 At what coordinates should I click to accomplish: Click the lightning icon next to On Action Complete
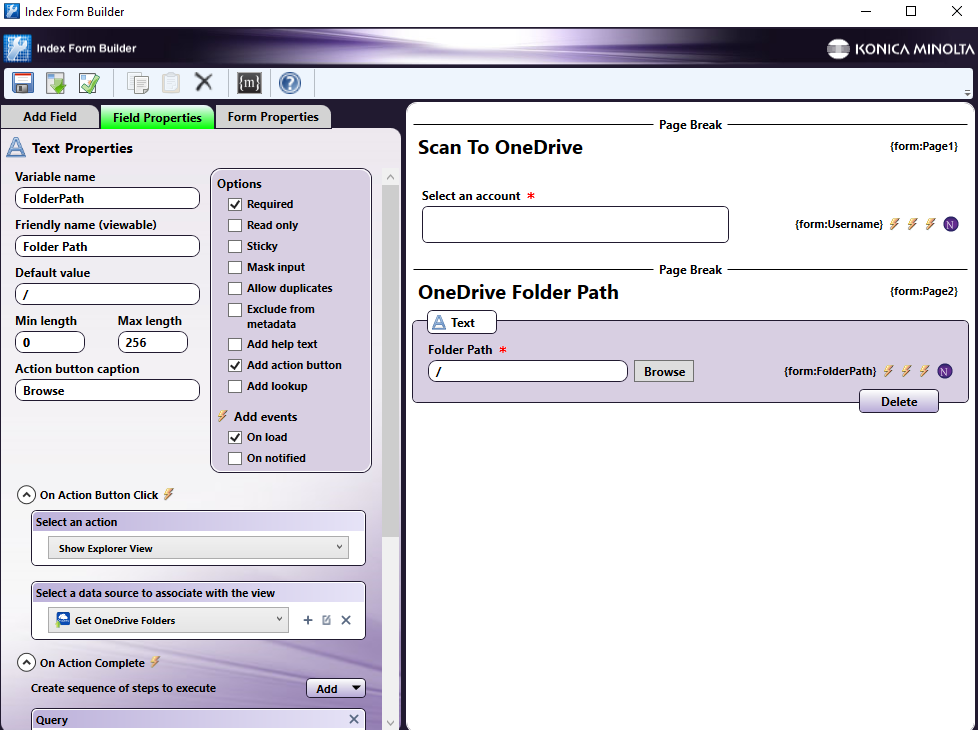click(x=155, y=662)
